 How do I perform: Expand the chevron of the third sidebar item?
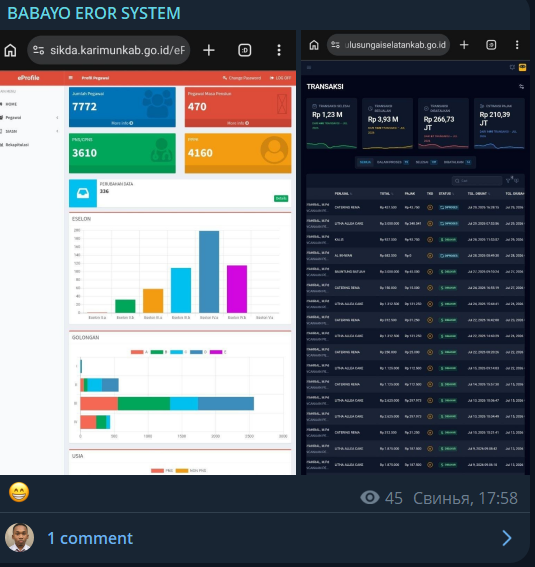point(57,131)
